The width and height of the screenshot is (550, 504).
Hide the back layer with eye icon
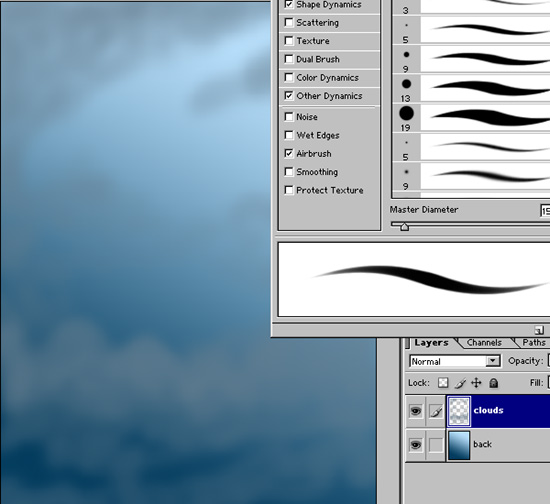pos(416,445)
